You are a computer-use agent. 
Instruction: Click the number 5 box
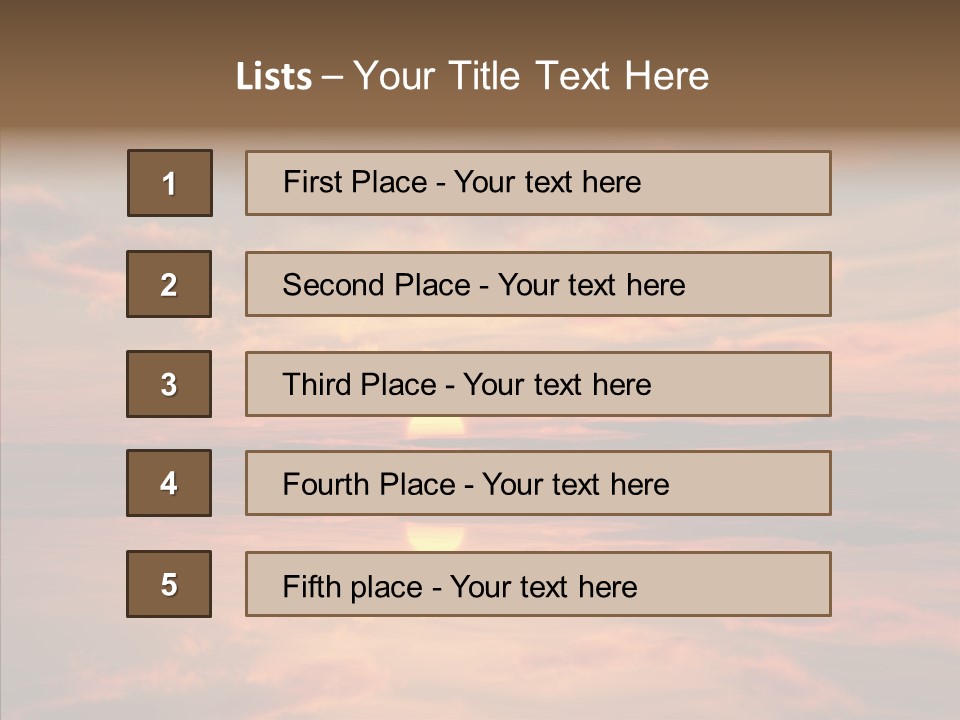point(169,584)
